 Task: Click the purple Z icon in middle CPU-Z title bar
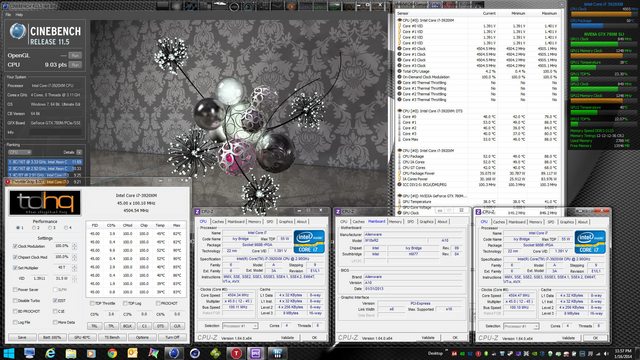click(x=338, y=211)
